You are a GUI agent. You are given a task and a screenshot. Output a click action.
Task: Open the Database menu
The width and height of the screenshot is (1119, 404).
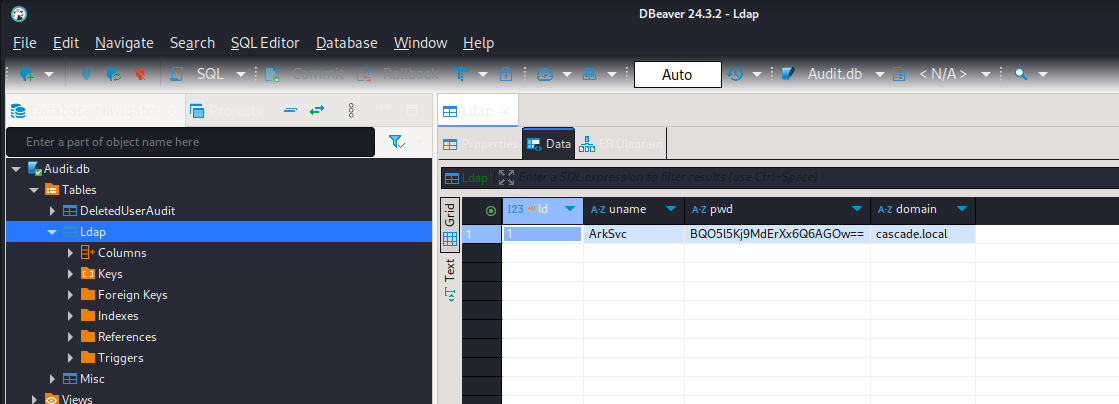click(346, 43)
